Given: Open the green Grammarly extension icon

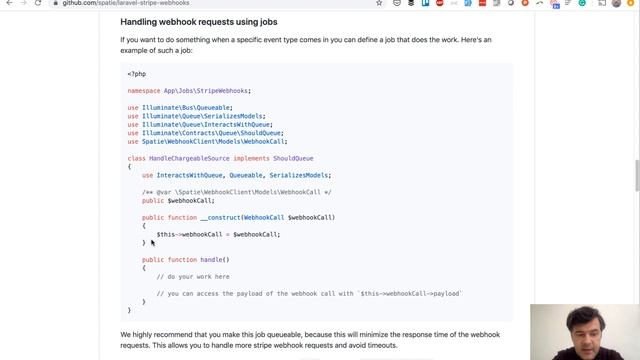Looking at the screenshot, I should tap(582, 3).
